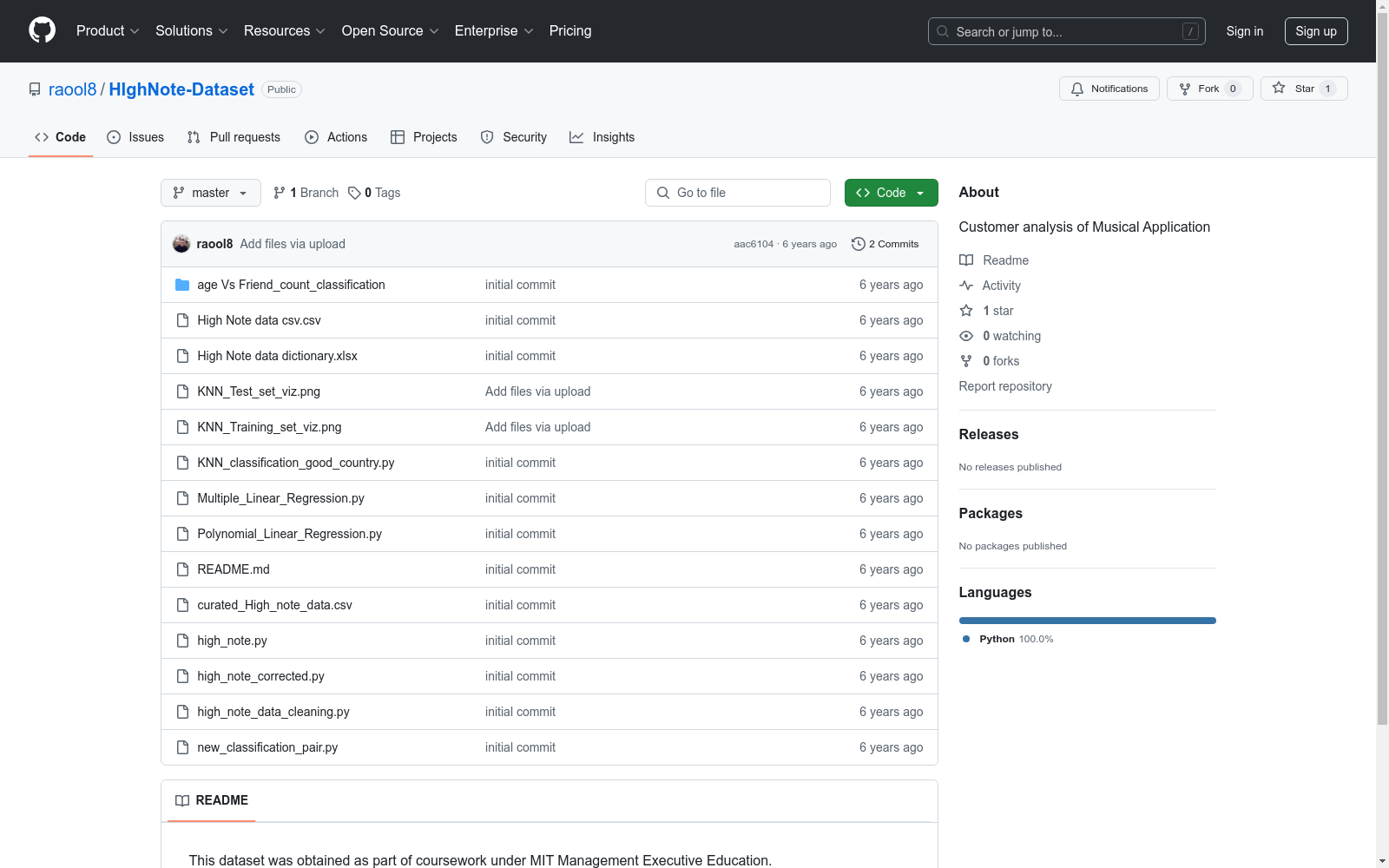
Task: Open high_note_corrected.py
Action: pos(260,676)
